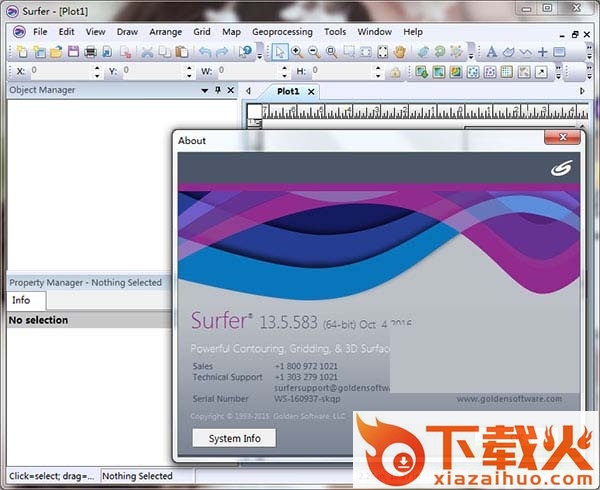Select the Info tab in Property Manager
Screen dimensions: 600x490
[x=21, y=300]
